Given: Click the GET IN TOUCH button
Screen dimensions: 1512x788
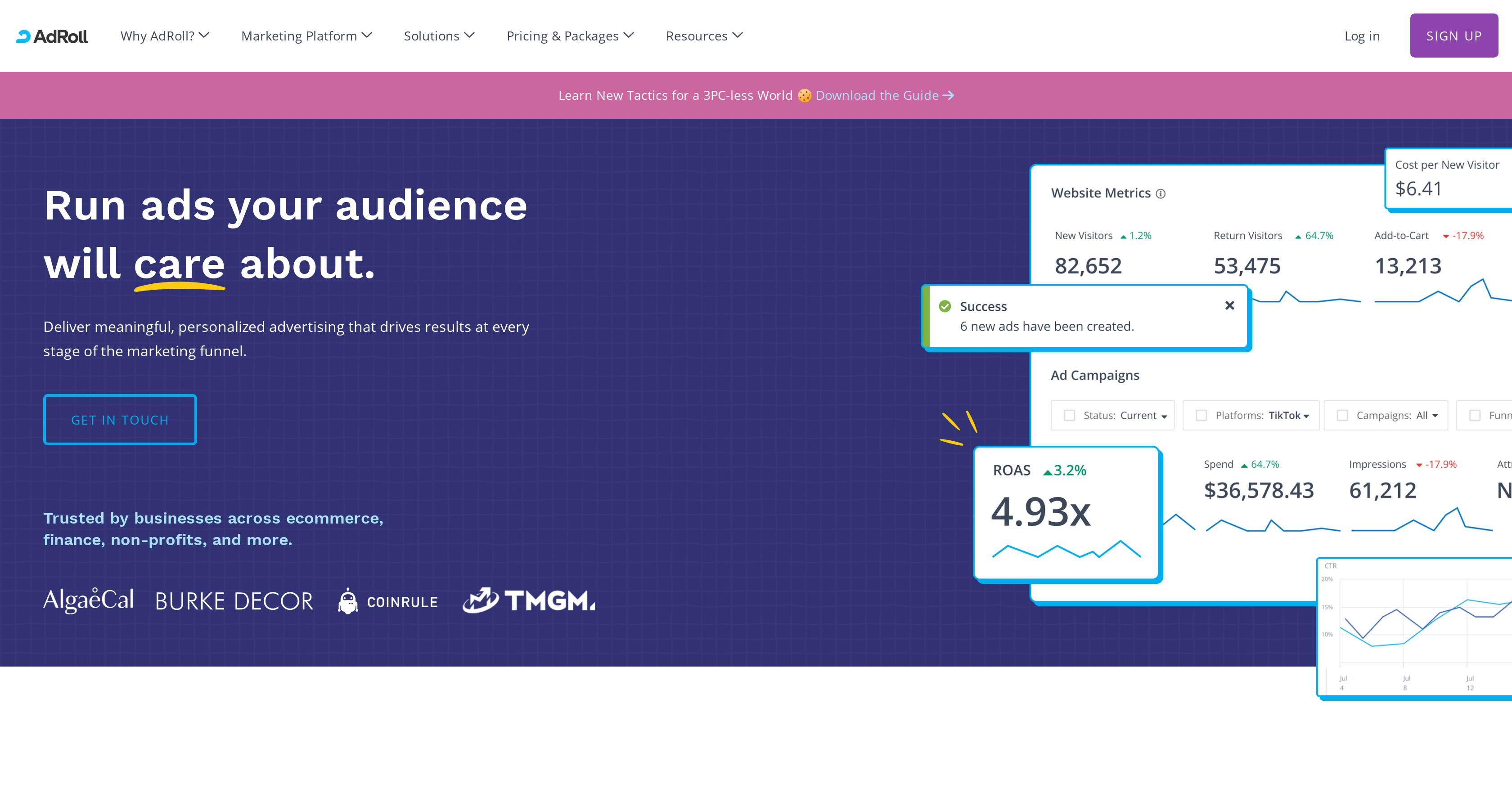Looking at the screenshot, I should [120, 420].
